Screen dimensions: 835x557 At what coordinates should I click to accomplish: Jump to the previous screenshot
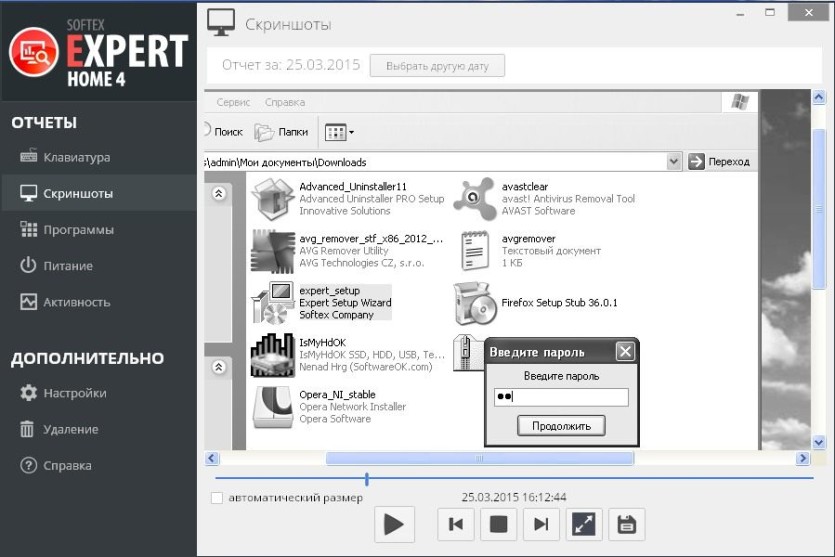pos(456,525)
